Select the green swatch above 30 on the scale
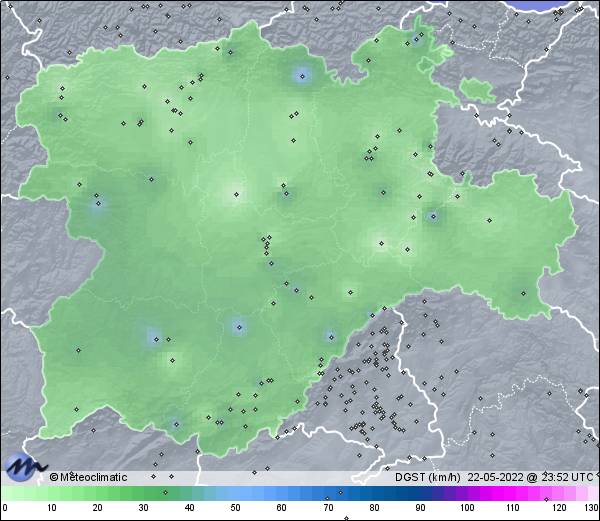This screenshot has width=600, height=521. [143, 494]
